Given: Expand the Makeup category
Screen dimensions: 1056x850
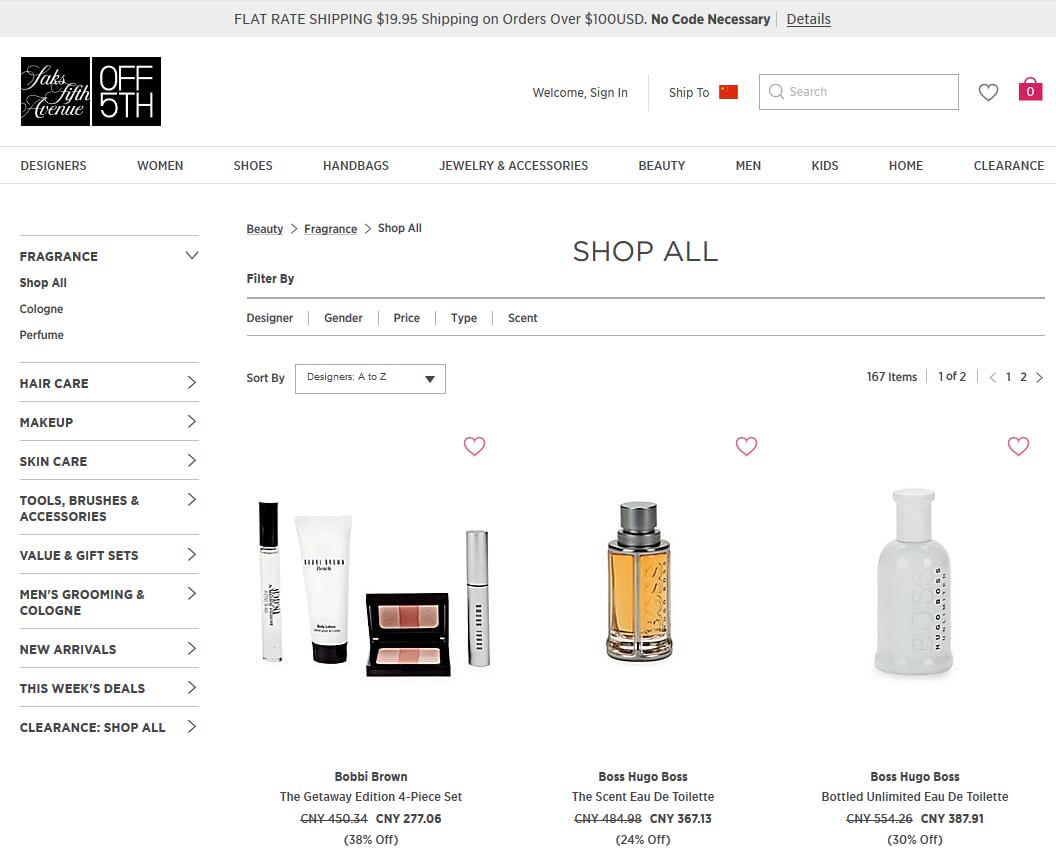Looking at the screenshot, I should 192,422.
